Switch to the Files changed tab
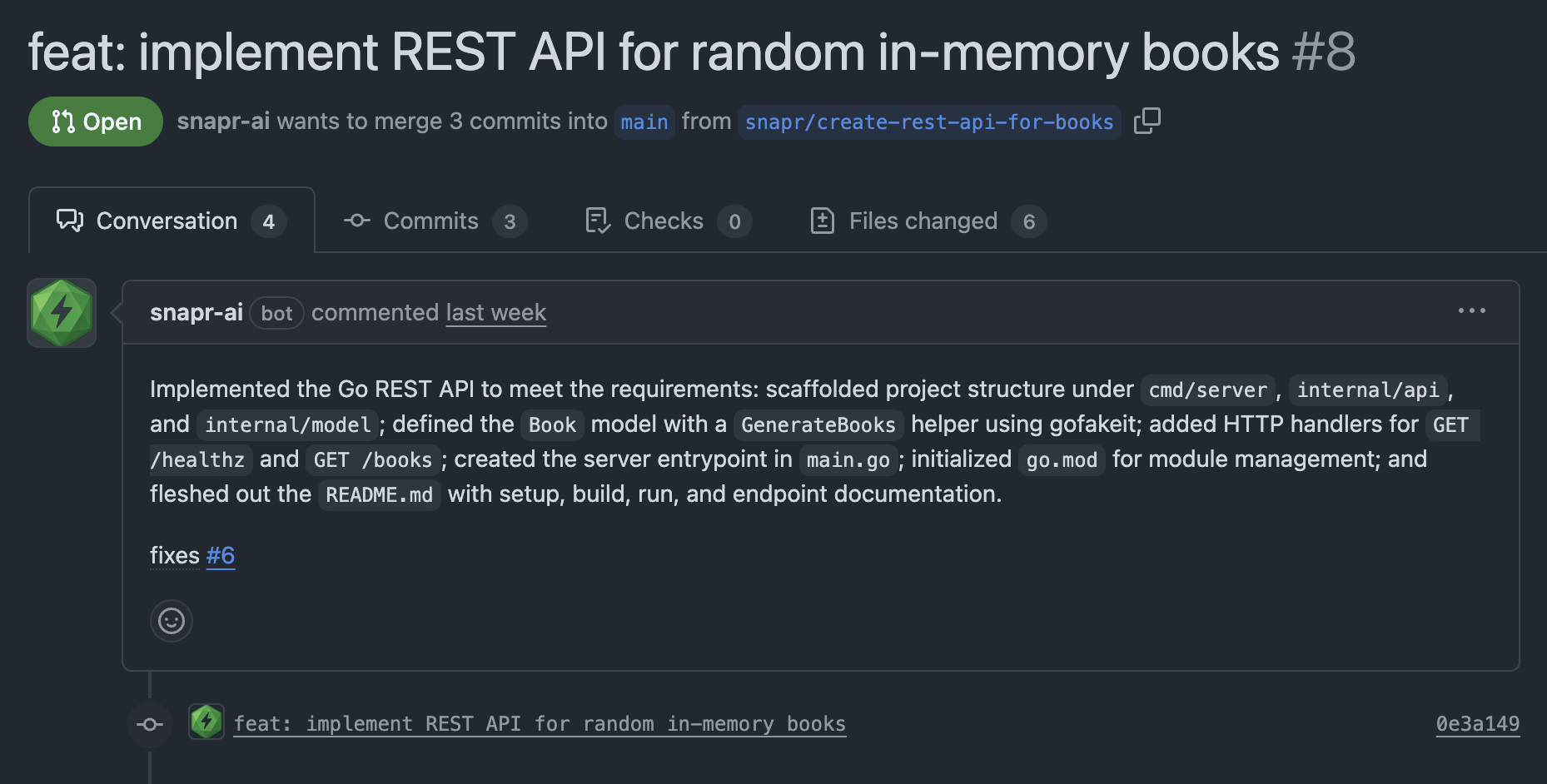This screenshot has width=1547, height=784. (x=922, y=221)
